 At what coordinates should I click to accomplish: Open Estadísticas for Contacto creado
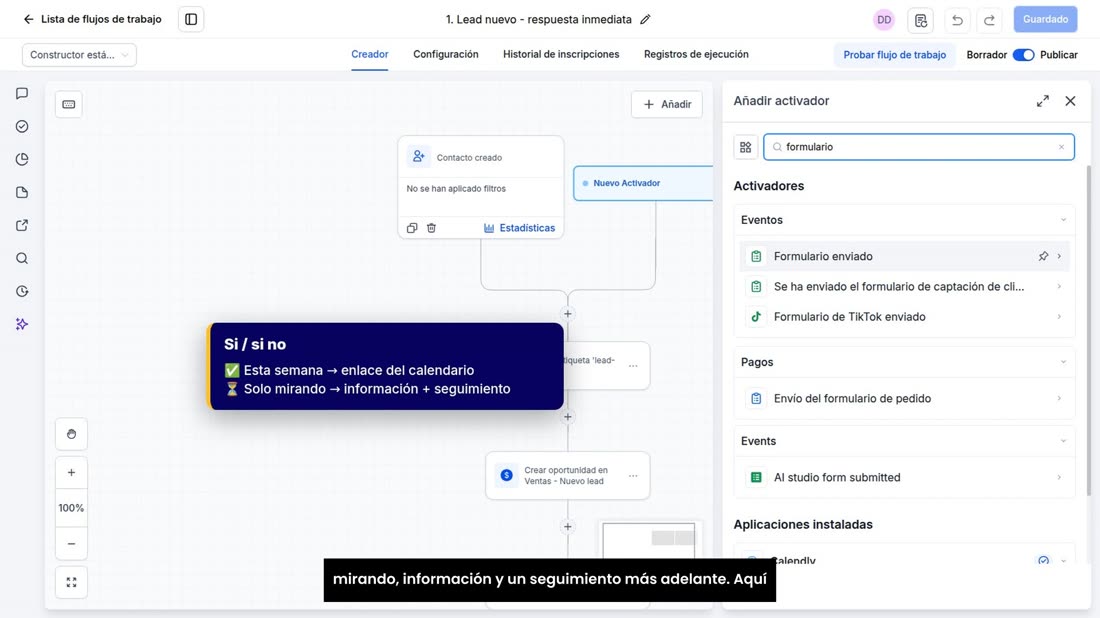pos(519,228)
